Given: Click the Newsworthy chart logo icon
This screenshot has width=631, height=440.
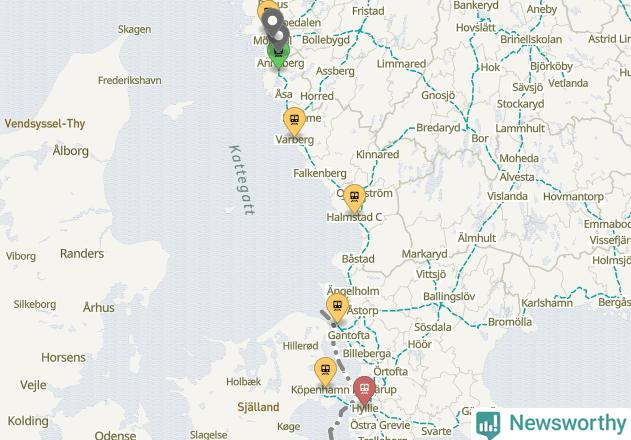Looking at the screenshot, I should pos(488,424).
